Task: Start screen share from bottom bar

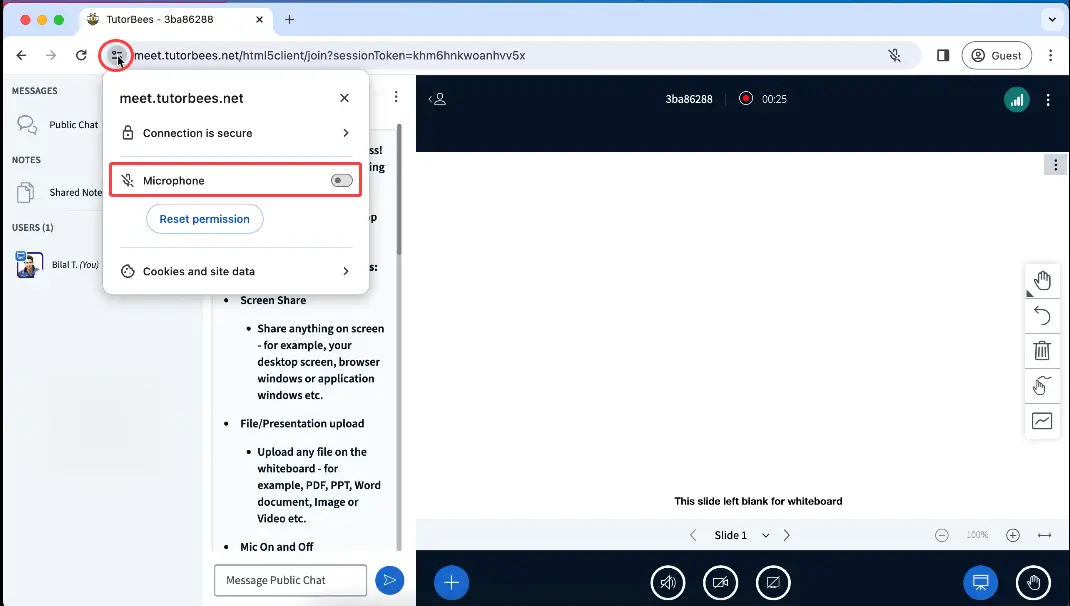Action: (773, 582)
